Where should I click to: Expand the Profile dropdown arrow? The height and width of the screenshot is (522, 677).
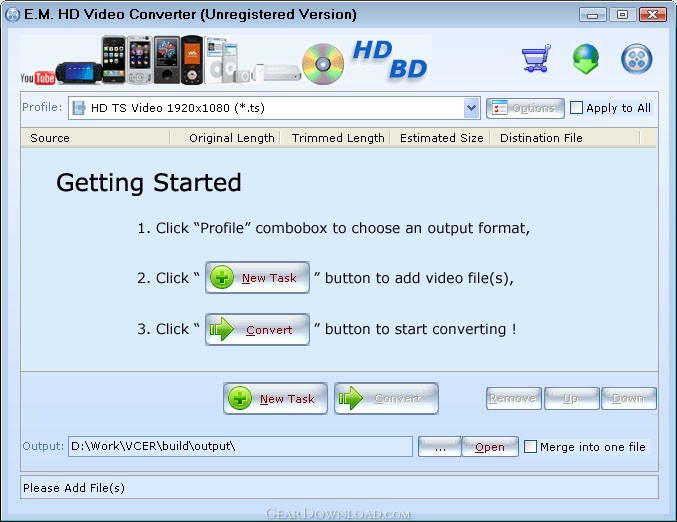click(x=472, y=108)
